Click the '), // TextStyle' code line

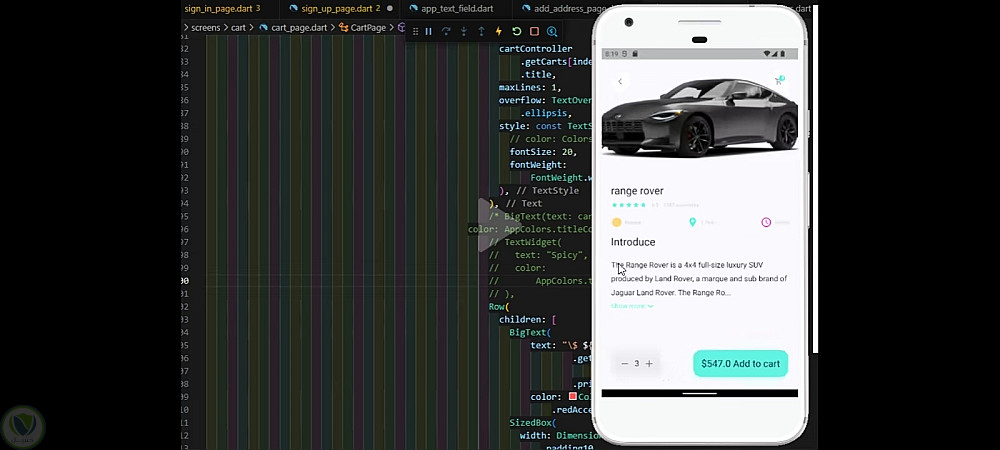(539, 190)
